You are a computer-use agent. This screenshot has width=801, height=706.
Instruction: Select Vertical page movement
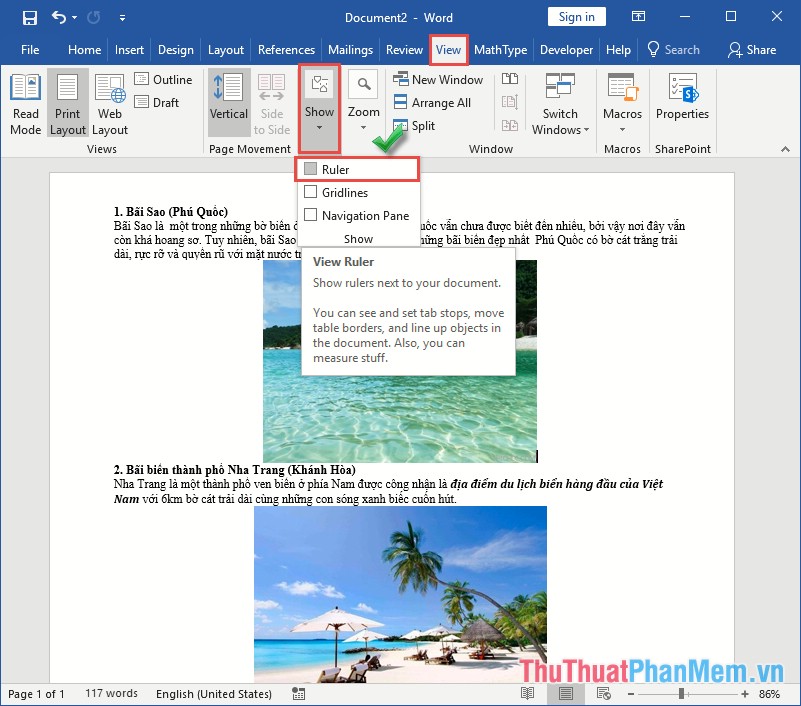(228, 100)
